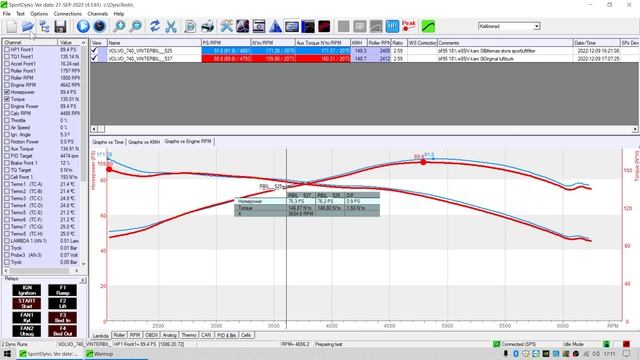Click run table horizontal scroll right arrow
The height and width of the screenshot is (360, 640).
pyautogui.click(x=635, y=129)
